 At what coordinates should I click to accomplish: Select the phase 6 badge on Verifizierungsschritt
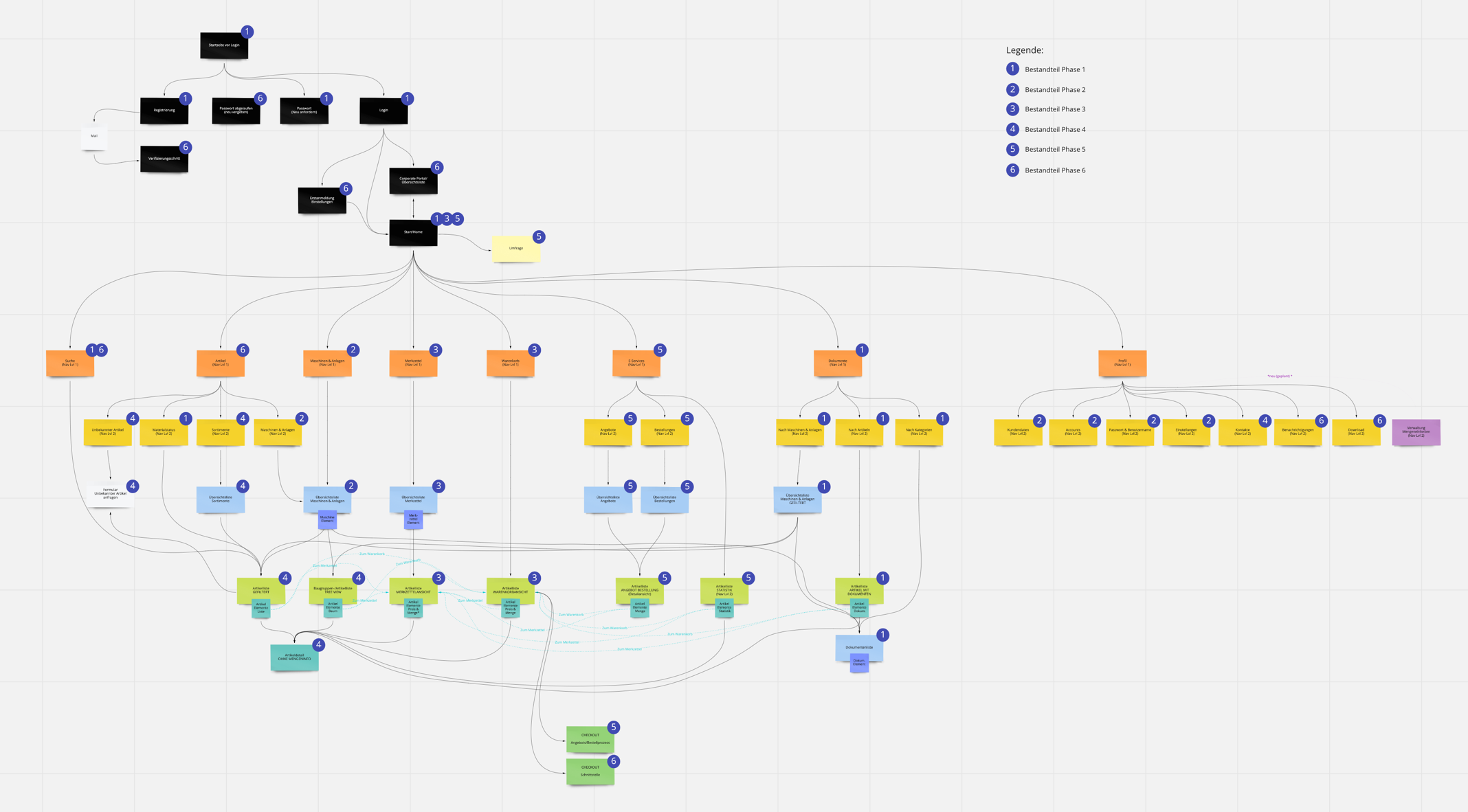coord(186,147)
